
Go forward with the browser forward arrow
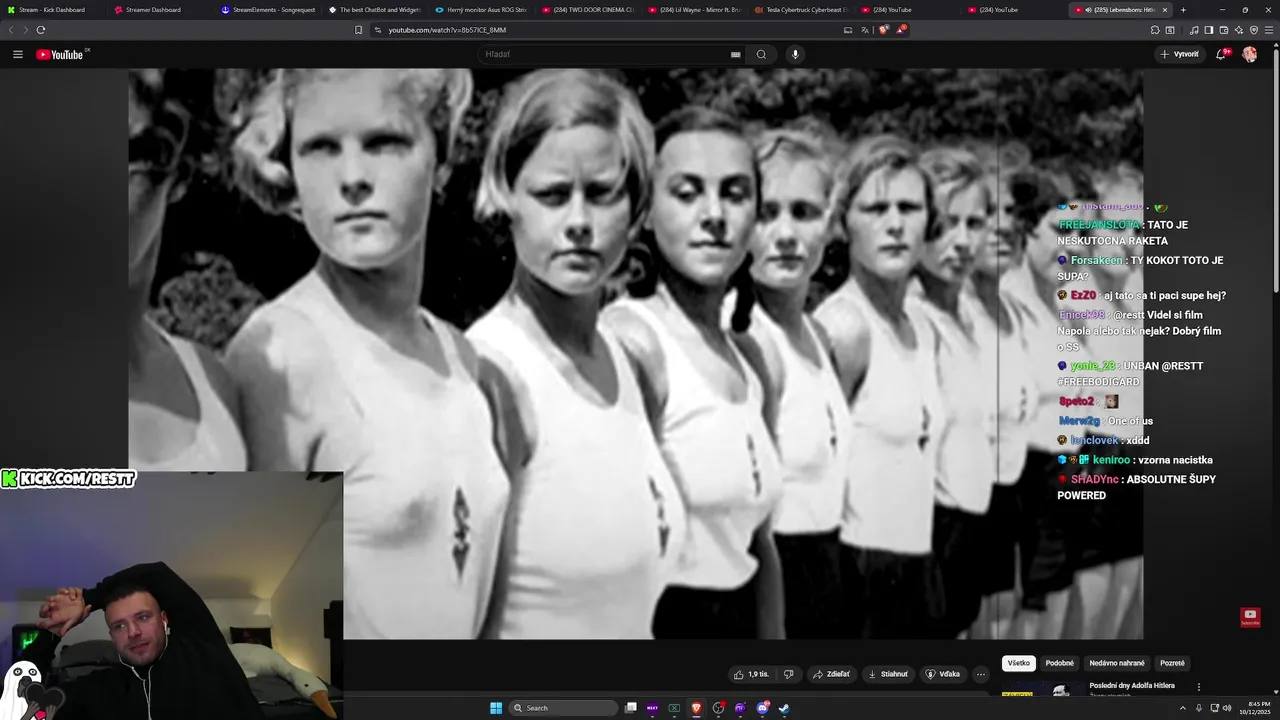click(x=25, y=30)
